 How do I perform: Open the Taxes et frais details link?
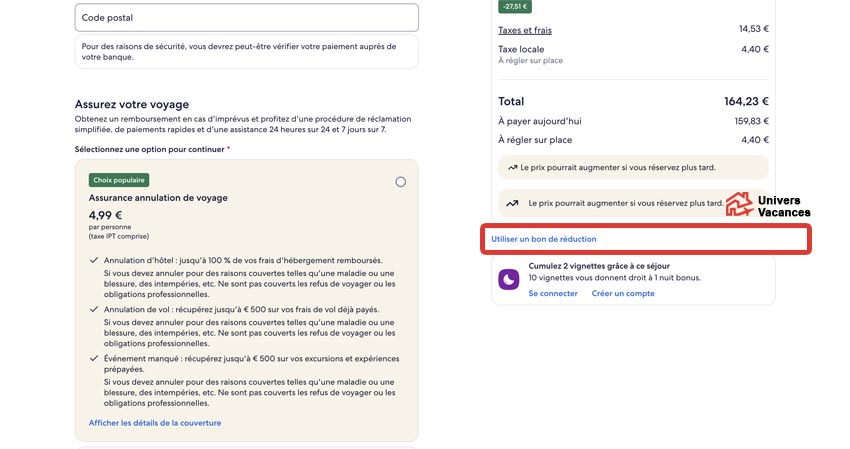pos(525,30)
